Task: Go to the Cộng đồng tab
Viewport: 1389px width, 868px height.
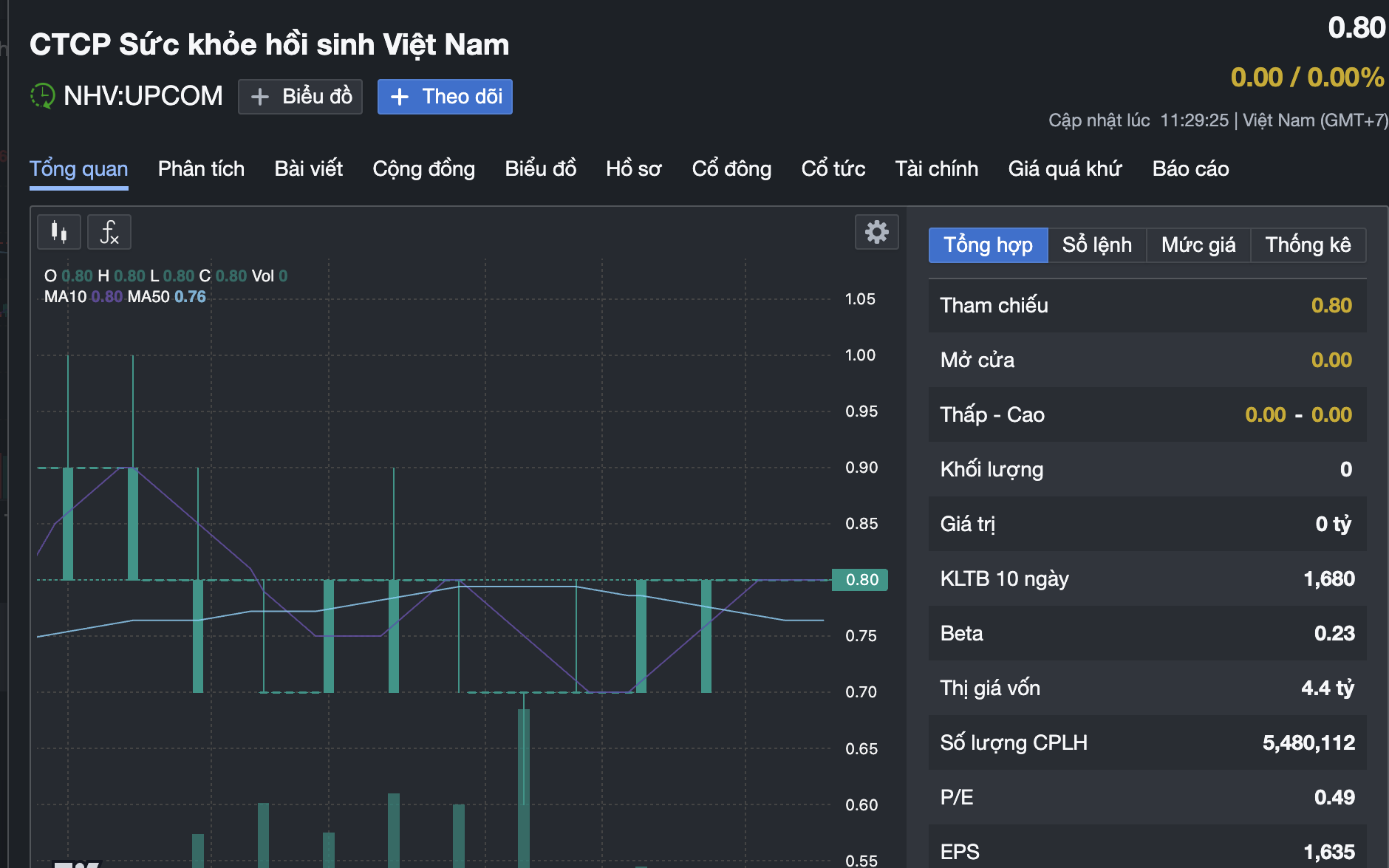Action: pyautogui.click(x=423, y=168)
